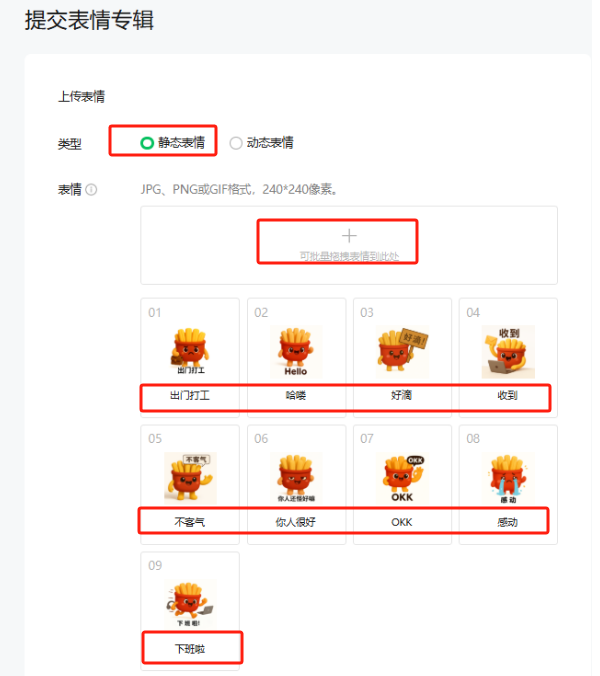Click the Hello fries sticker thumbnail
This screenshot has height=676, width=600.
296,351
